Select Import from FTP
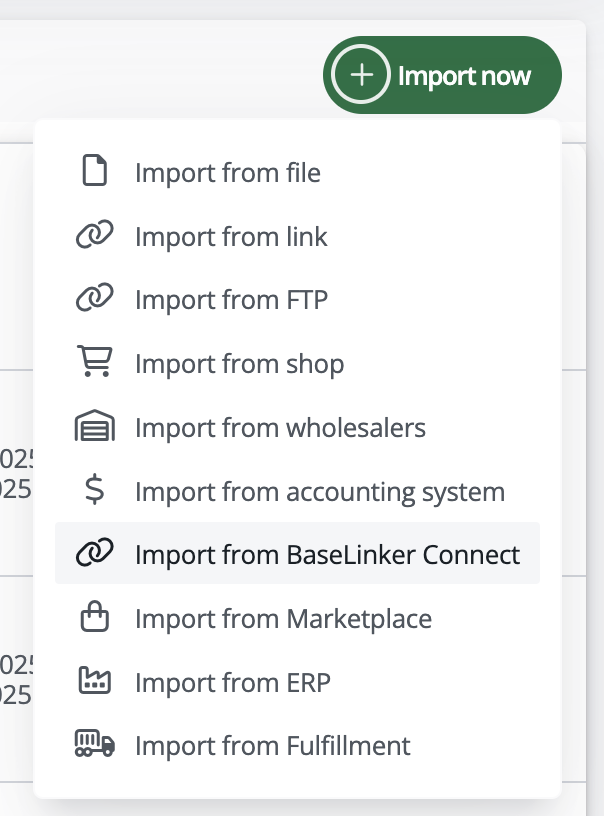 pos(231,300)
